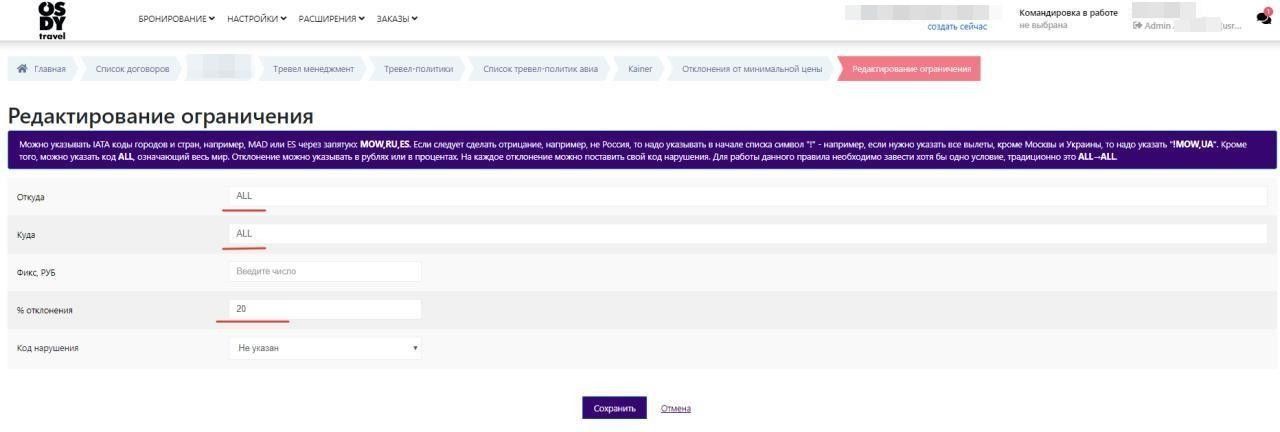Go to Список договоров breadcrumb
The width and height of the screenshot is (1280, 432).
(132, 69)
